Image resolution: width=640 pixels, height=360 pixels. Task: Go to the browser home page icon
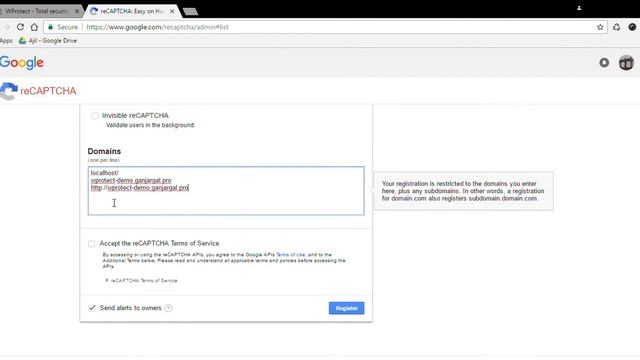click(34, 27)
